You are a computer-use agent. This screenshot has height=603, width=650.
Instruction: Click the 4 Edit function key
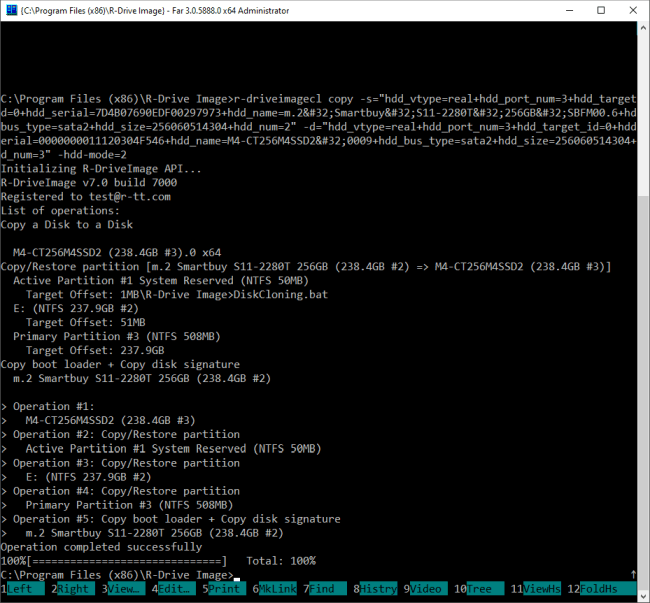point(174,588)
